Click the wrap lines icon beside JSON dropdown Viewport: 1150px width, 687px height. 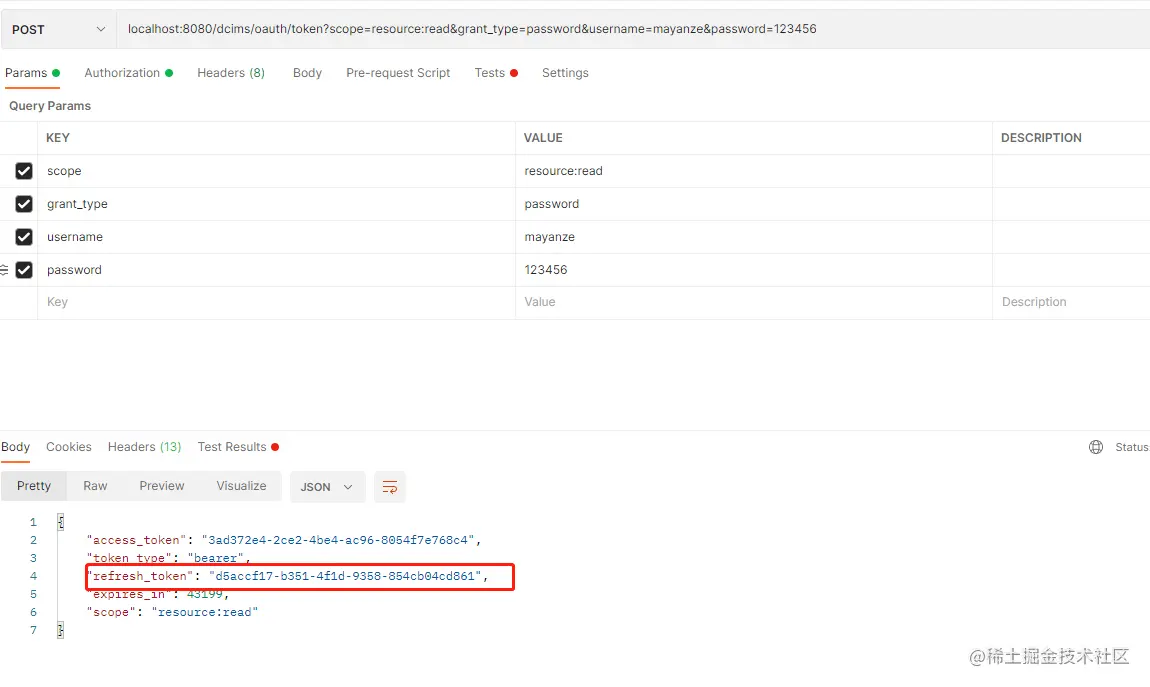tap(390, 487)
